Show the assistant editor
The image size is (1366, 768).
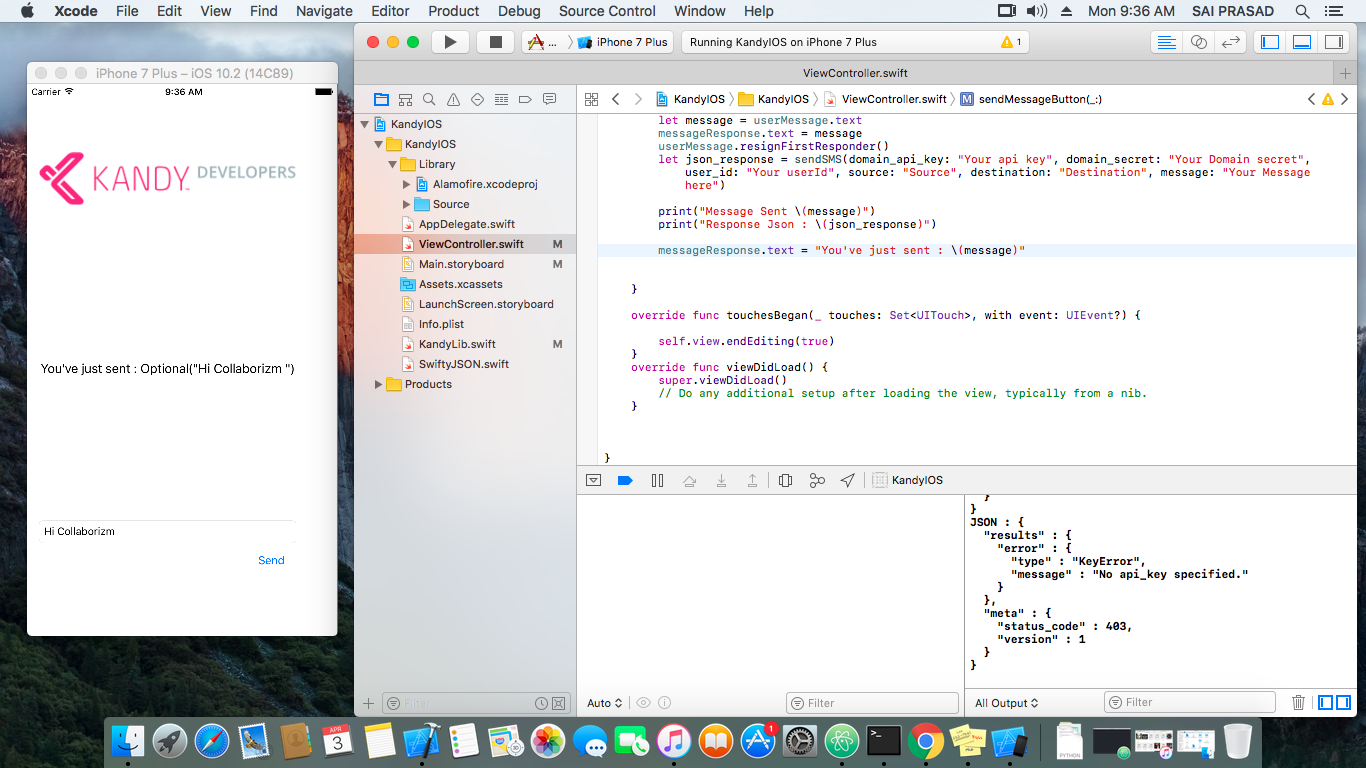[x=1198, y=42]
